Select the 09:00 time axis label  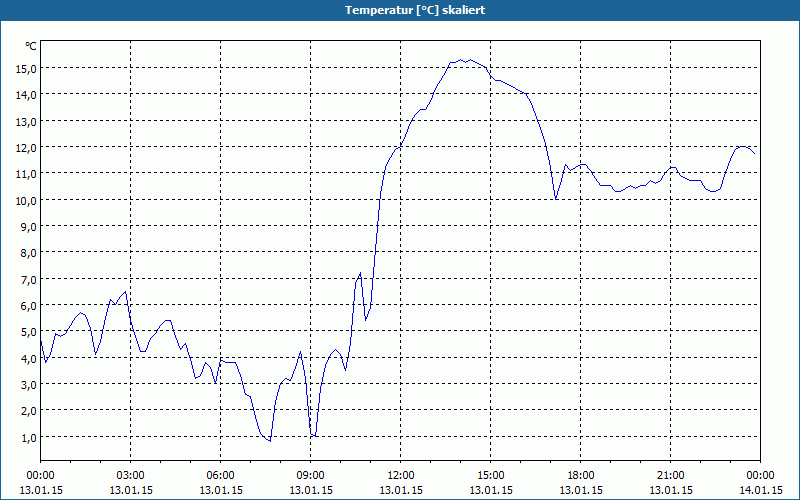click(311, 476)
